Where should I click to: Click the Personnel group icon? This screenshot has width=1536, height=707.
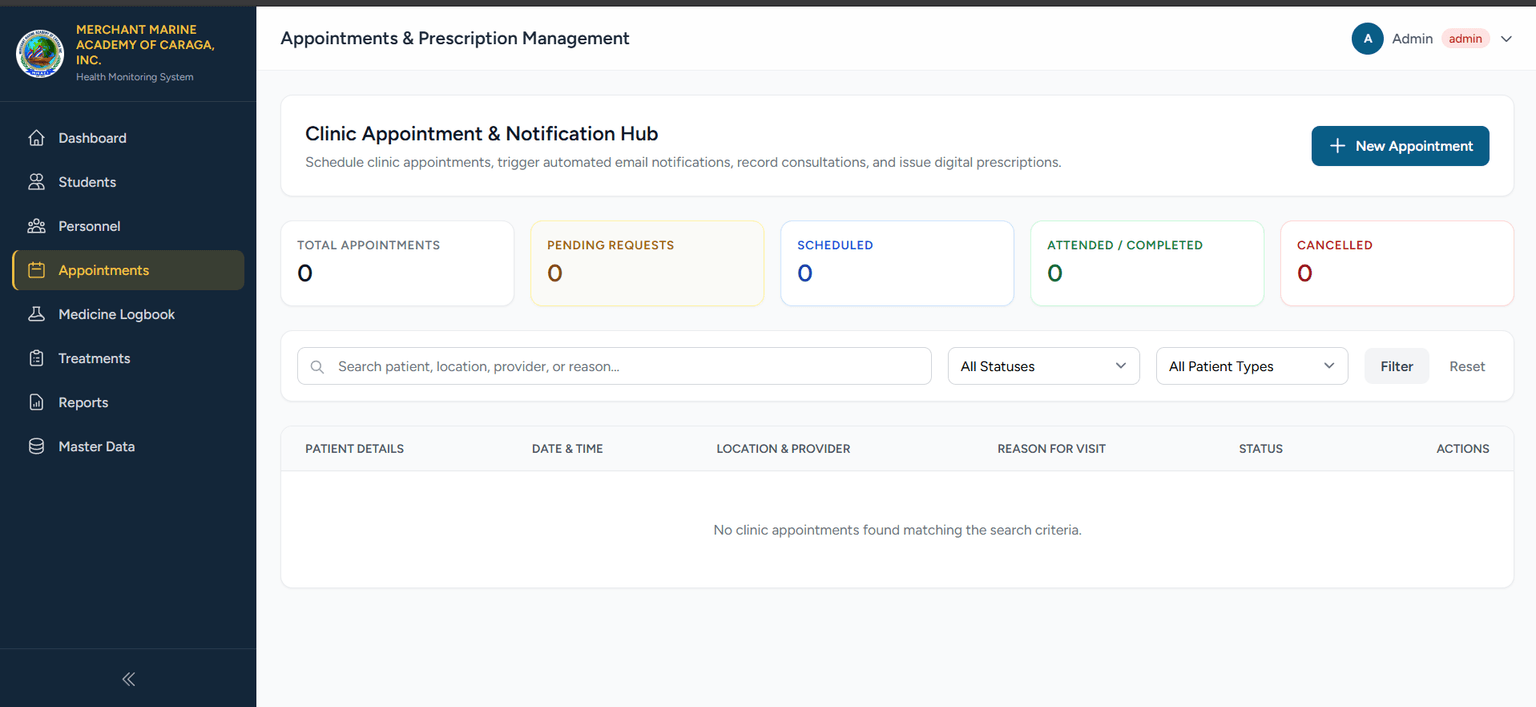pos(37,226)
